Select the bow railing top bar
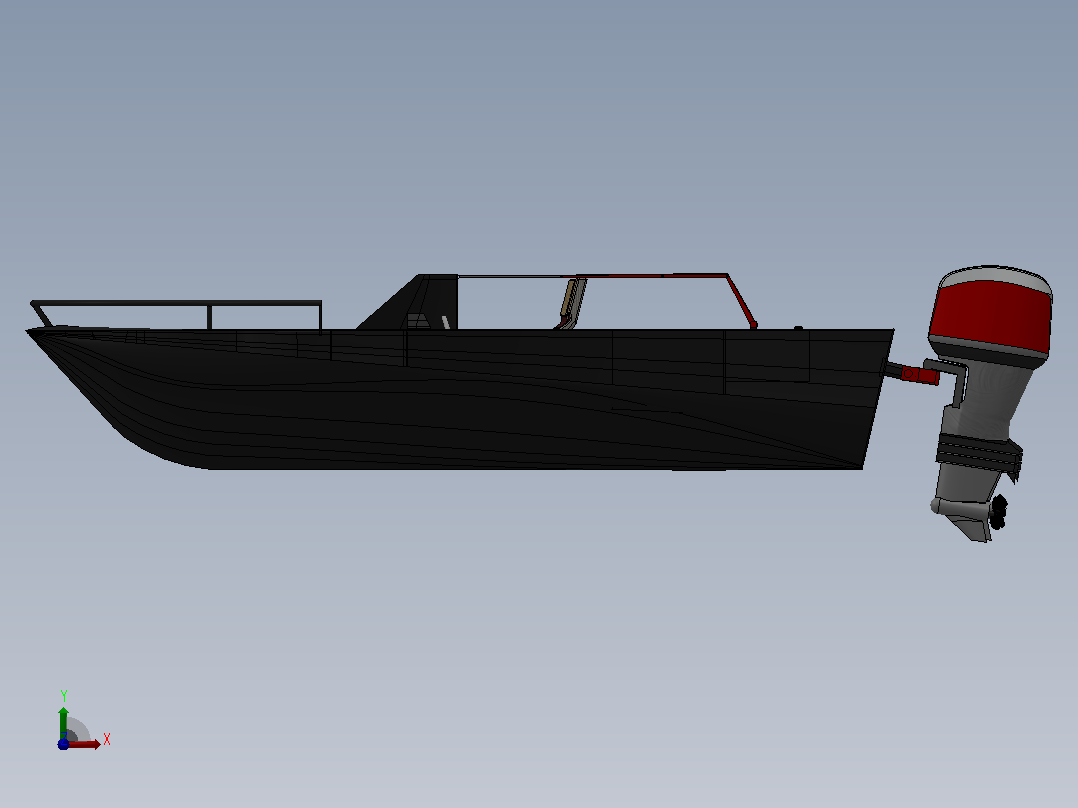This screenshot has height=808, width=1078. (x=176, y=303)
